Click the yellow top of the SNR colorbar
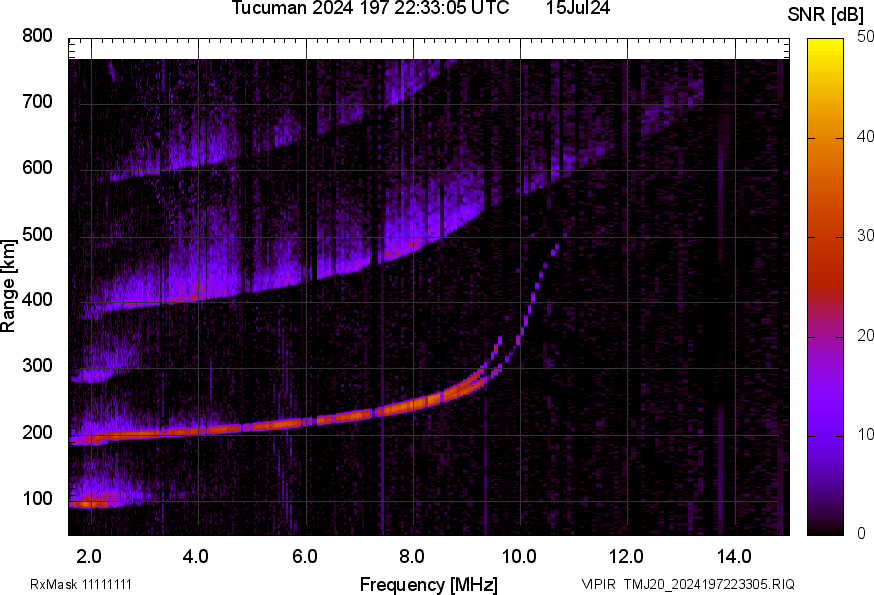 826,47
